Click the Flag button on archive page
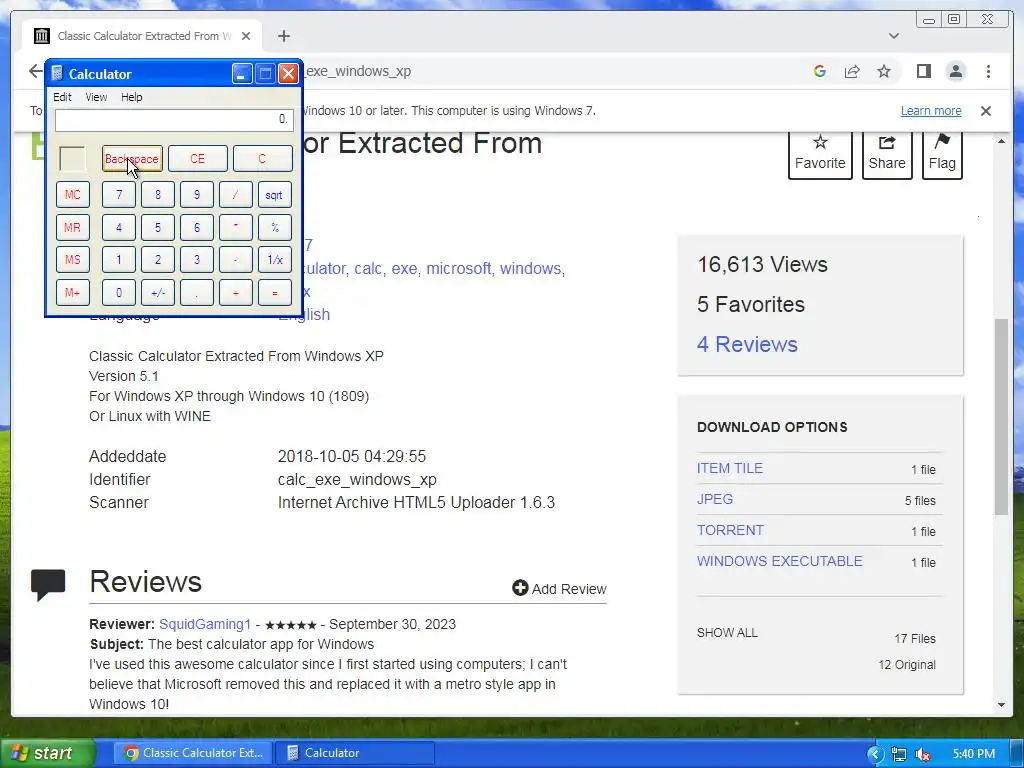 coord(942,154)
